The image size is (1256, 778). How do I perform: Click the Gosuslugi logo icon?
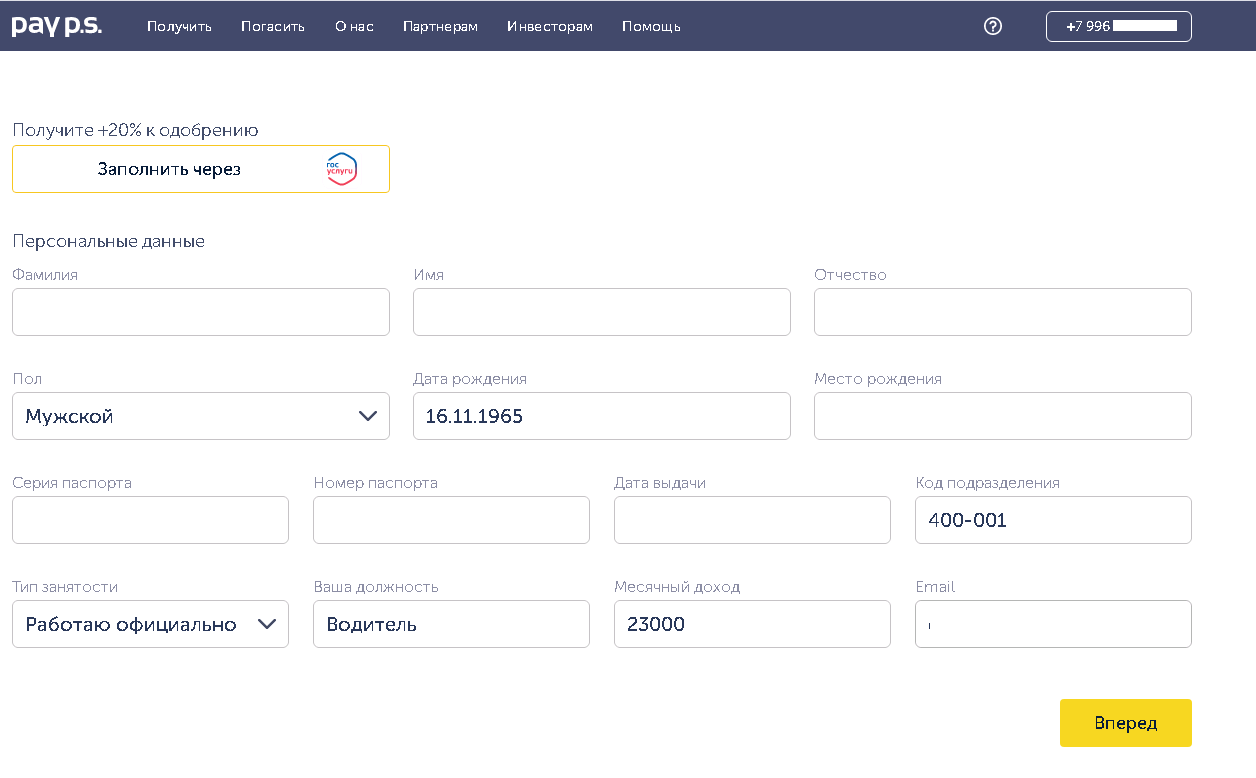click(x=341, y=169)
